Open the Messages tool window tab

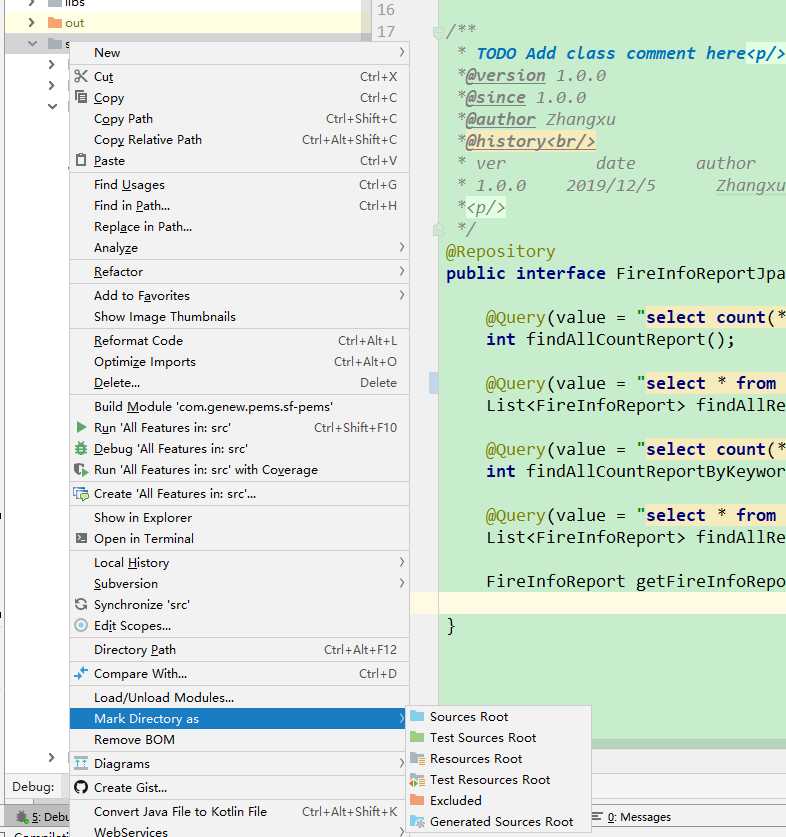point(631,816)
